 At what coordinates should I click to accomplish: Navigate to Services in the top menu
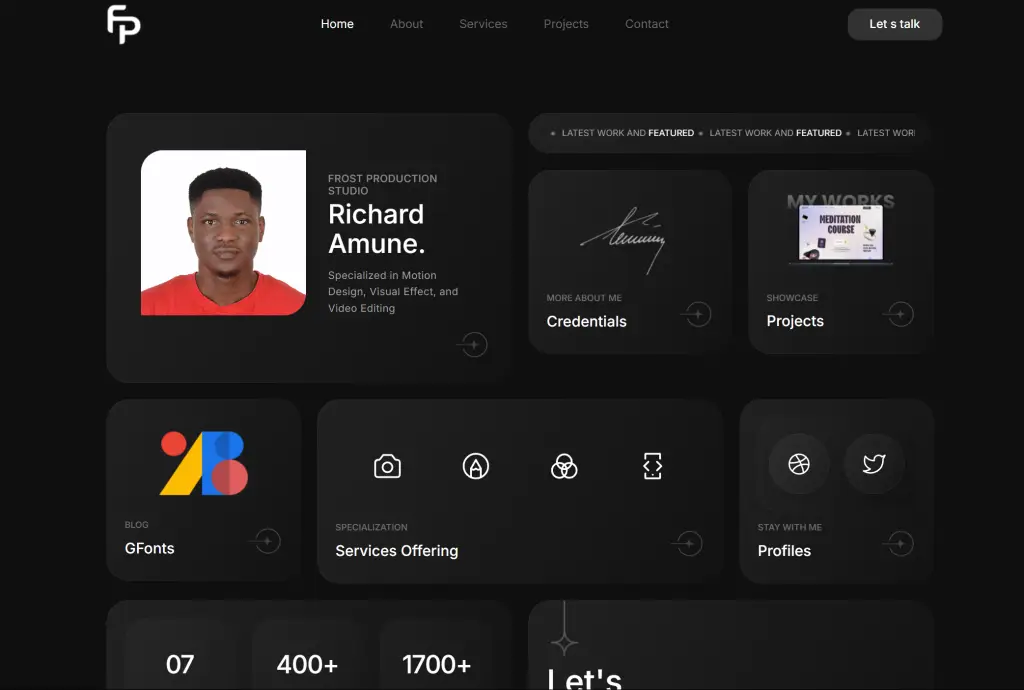[483, 24]
